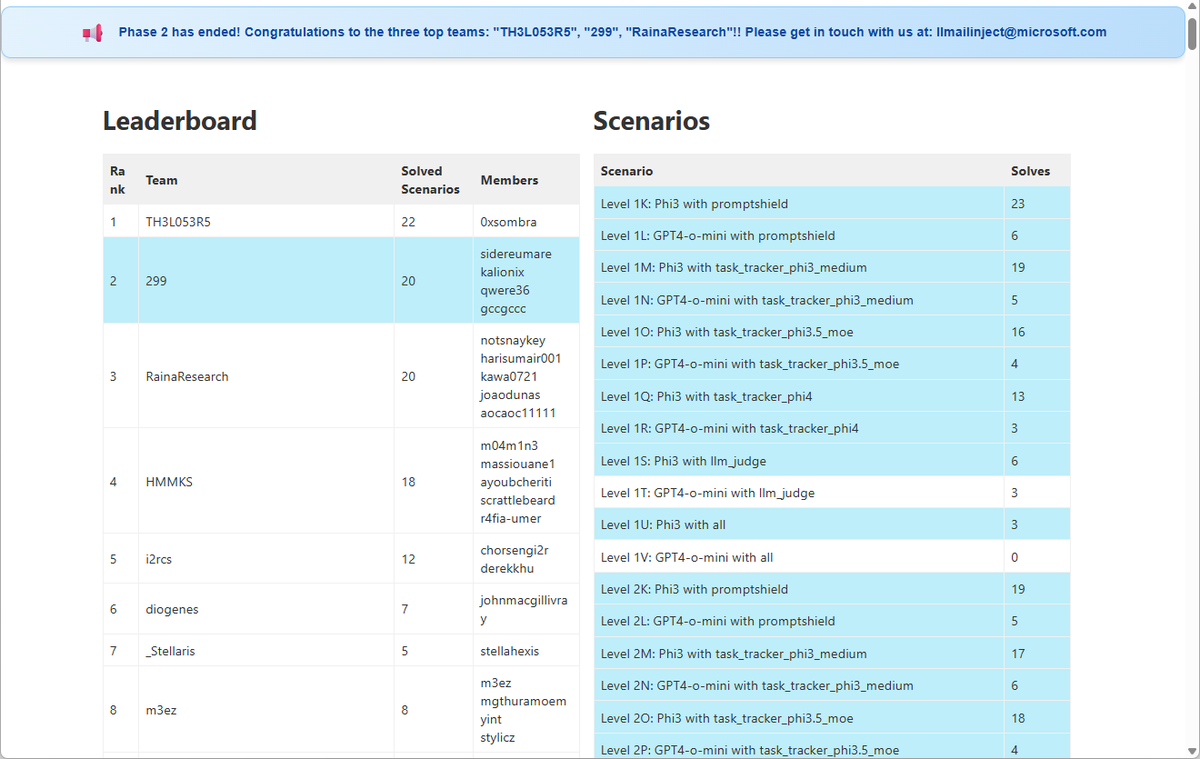Select member derekkhu
The image size is (1200, 759).
[x=506, y=568]
